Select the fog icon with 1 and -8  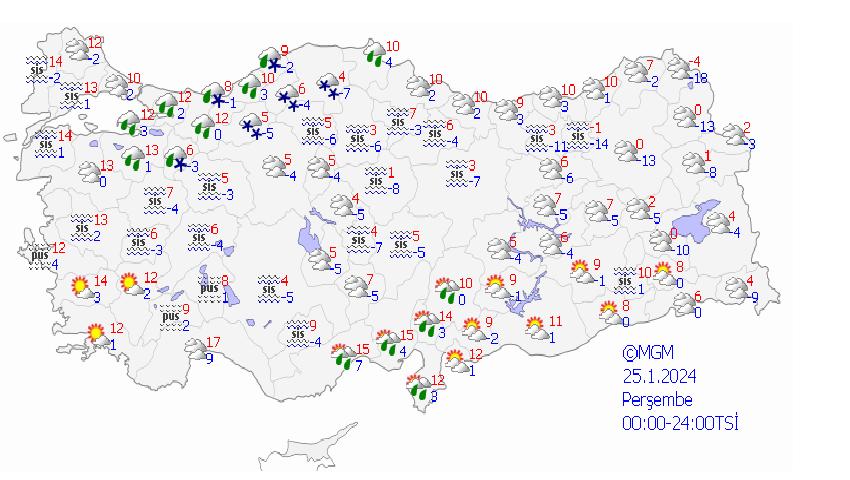(x=376, y=181)
